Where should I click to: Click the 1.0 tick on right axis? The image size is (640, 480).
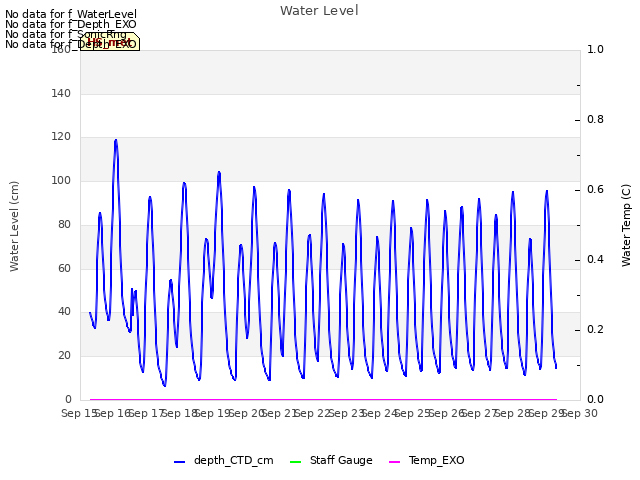tap(595, 49)
